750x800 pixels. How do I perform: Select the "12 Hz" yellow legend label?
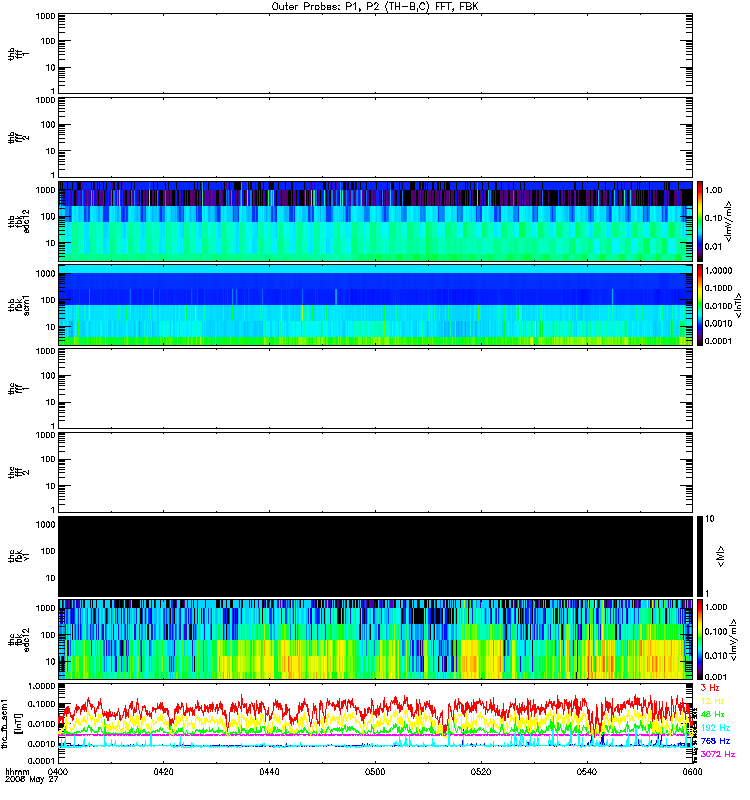[712, 701]
